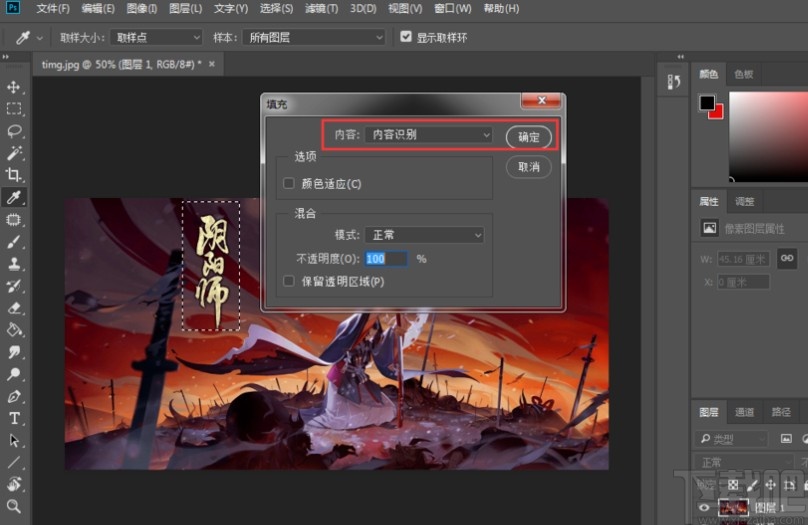Open the 视图(V) menu
Screen dimensions: 808x525
(x=405, y=9)
